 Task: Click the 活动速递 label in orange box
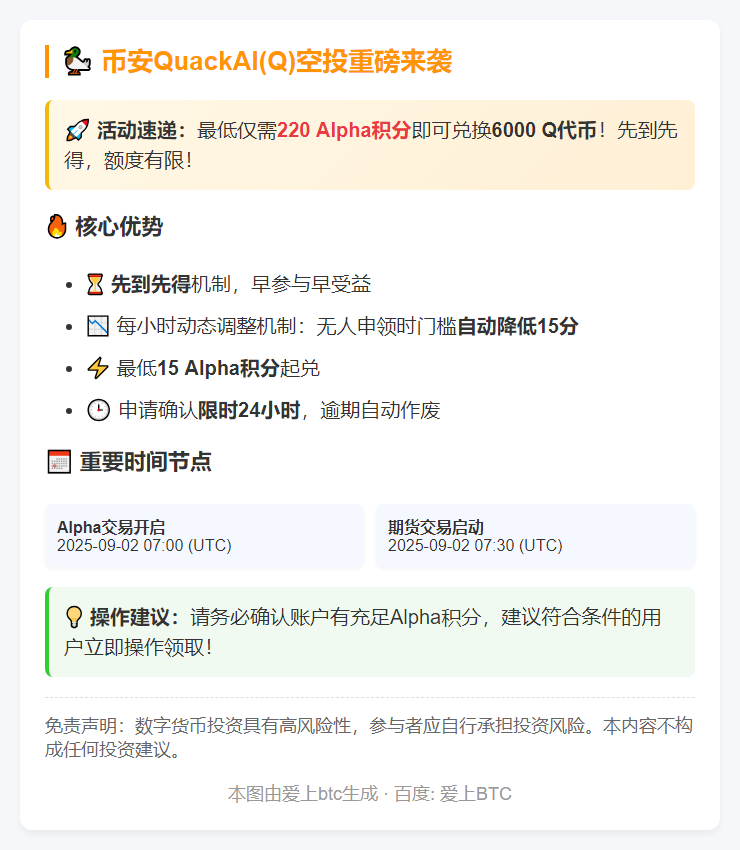142,131
